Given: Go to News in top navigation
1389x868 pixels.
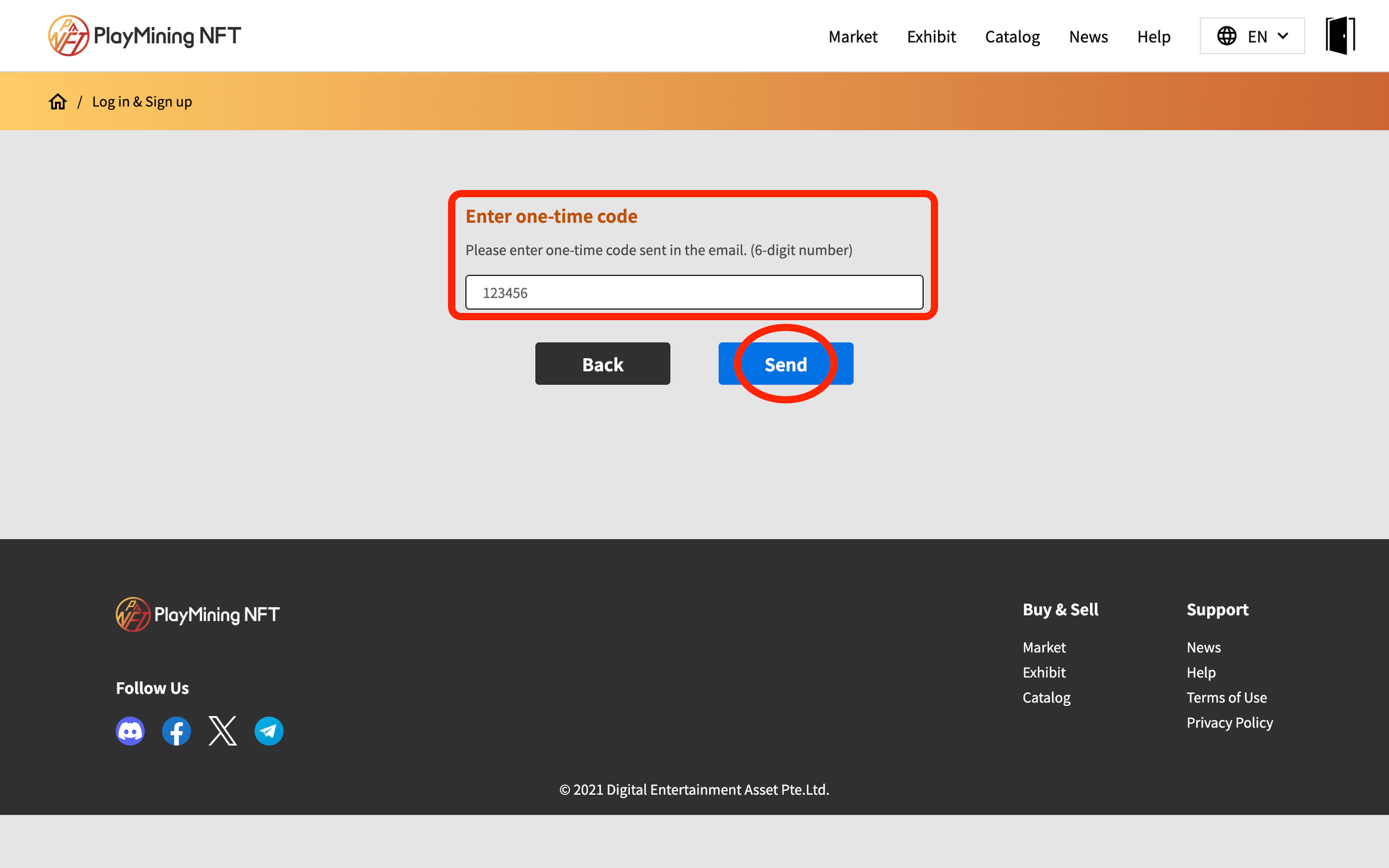Looking at the screenshot, I should [x=1088, y=37].
